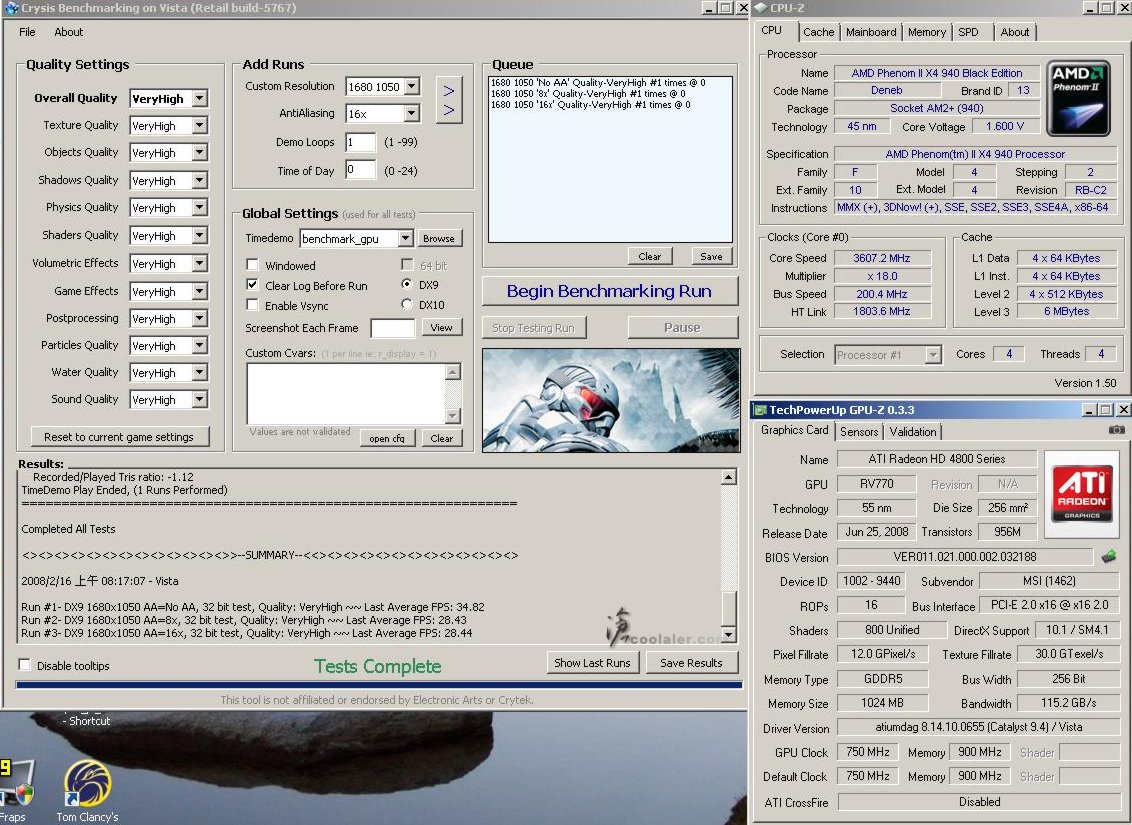This screenshot has width=1132, height=825.
Task: Open the Processor selection dropdown in CPU-Z
Action: coord(933,354)
